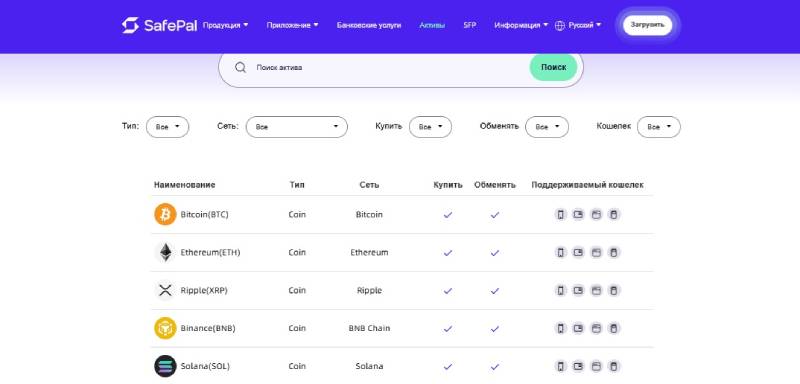Click card wallet icon in Binance row
800x384 pixels.
pyautogui.click(x=578, y=328)
